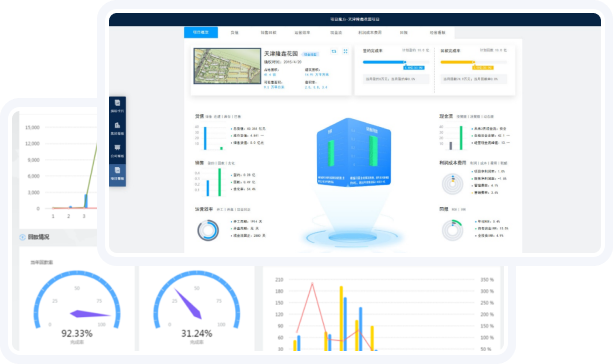Click the blue 3D cube in center
The width and height of the screenshot is (613, 364).
click(x=354, y=152)
